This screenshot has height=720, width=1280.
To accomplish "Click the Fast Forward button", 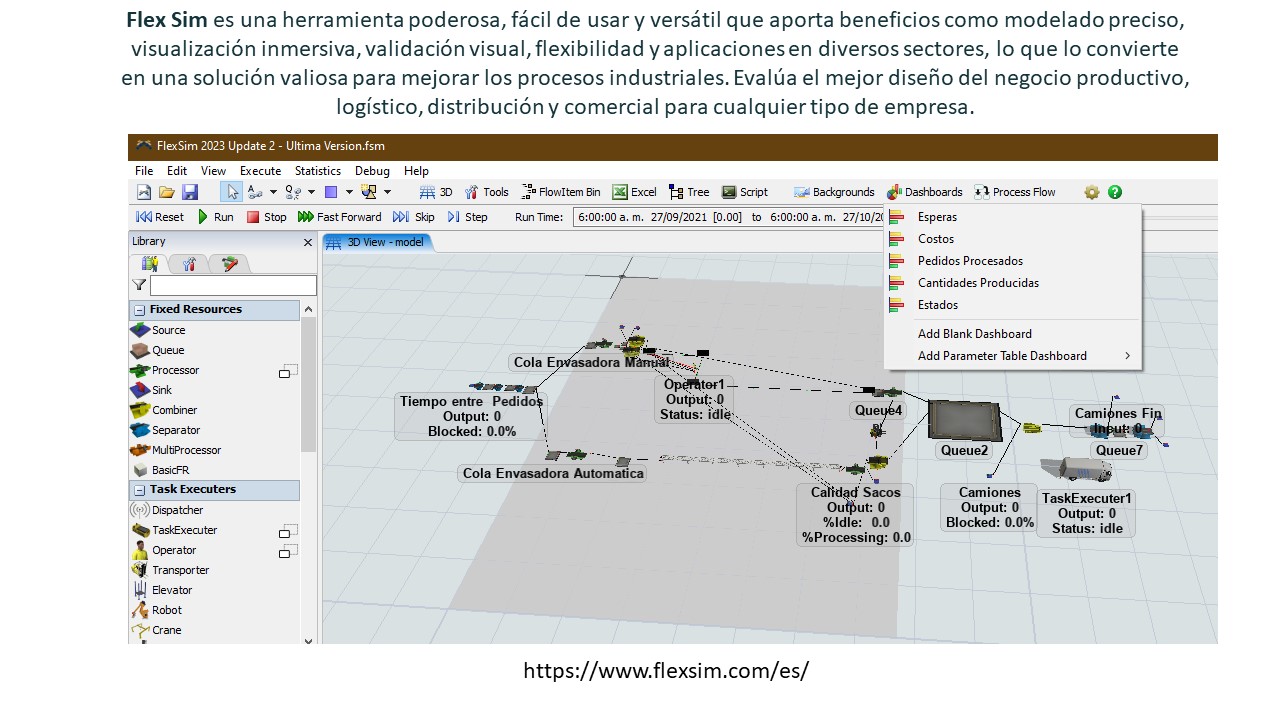I will click(340, 217).
